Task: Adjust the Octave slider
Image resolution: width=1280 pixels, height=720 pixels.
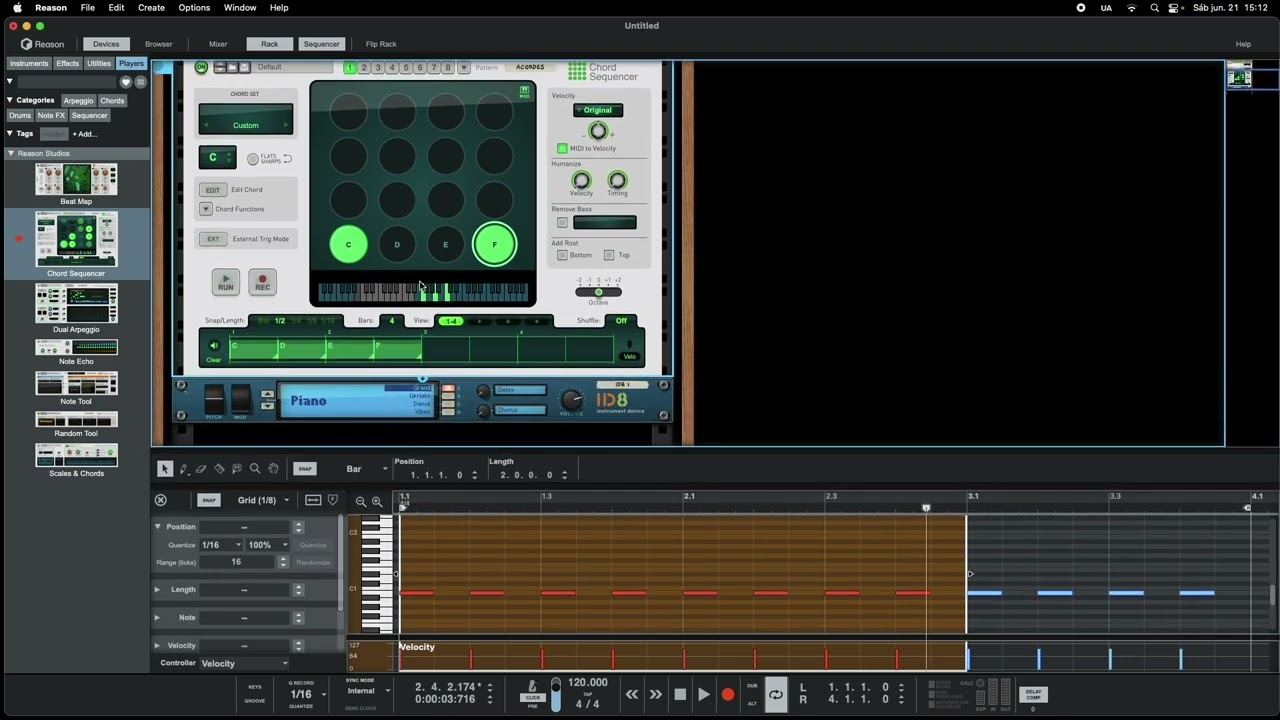Action: click(x=598, y=292)
